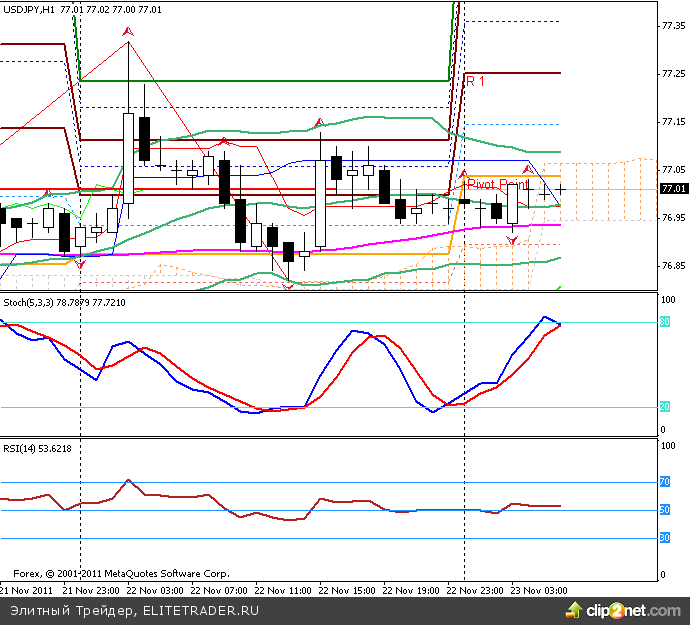
Task: Click the Stochastic 20 level marker
Action: [x=663, y=407]
